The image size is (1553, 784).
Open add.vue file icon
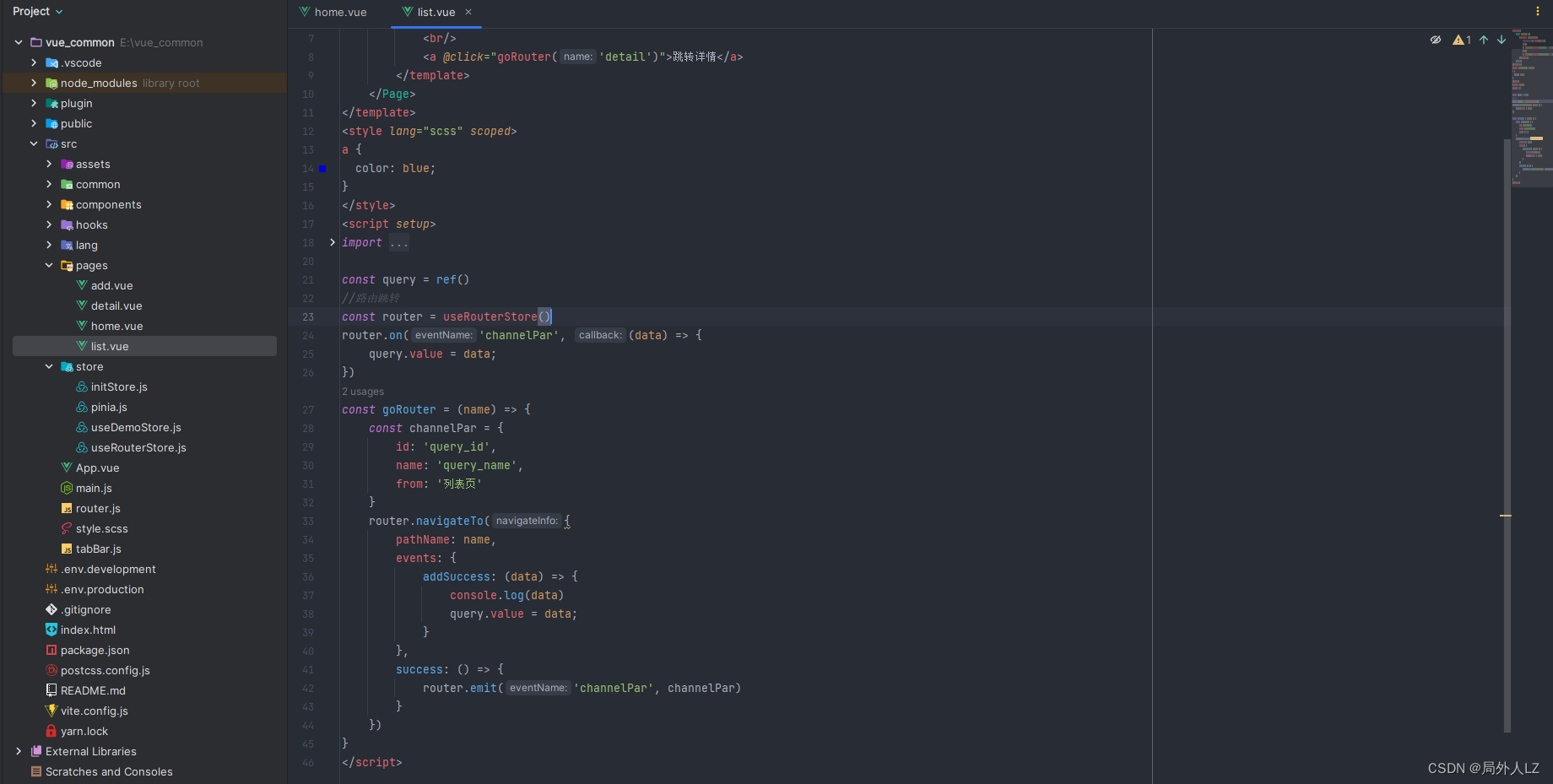point(82,285)
